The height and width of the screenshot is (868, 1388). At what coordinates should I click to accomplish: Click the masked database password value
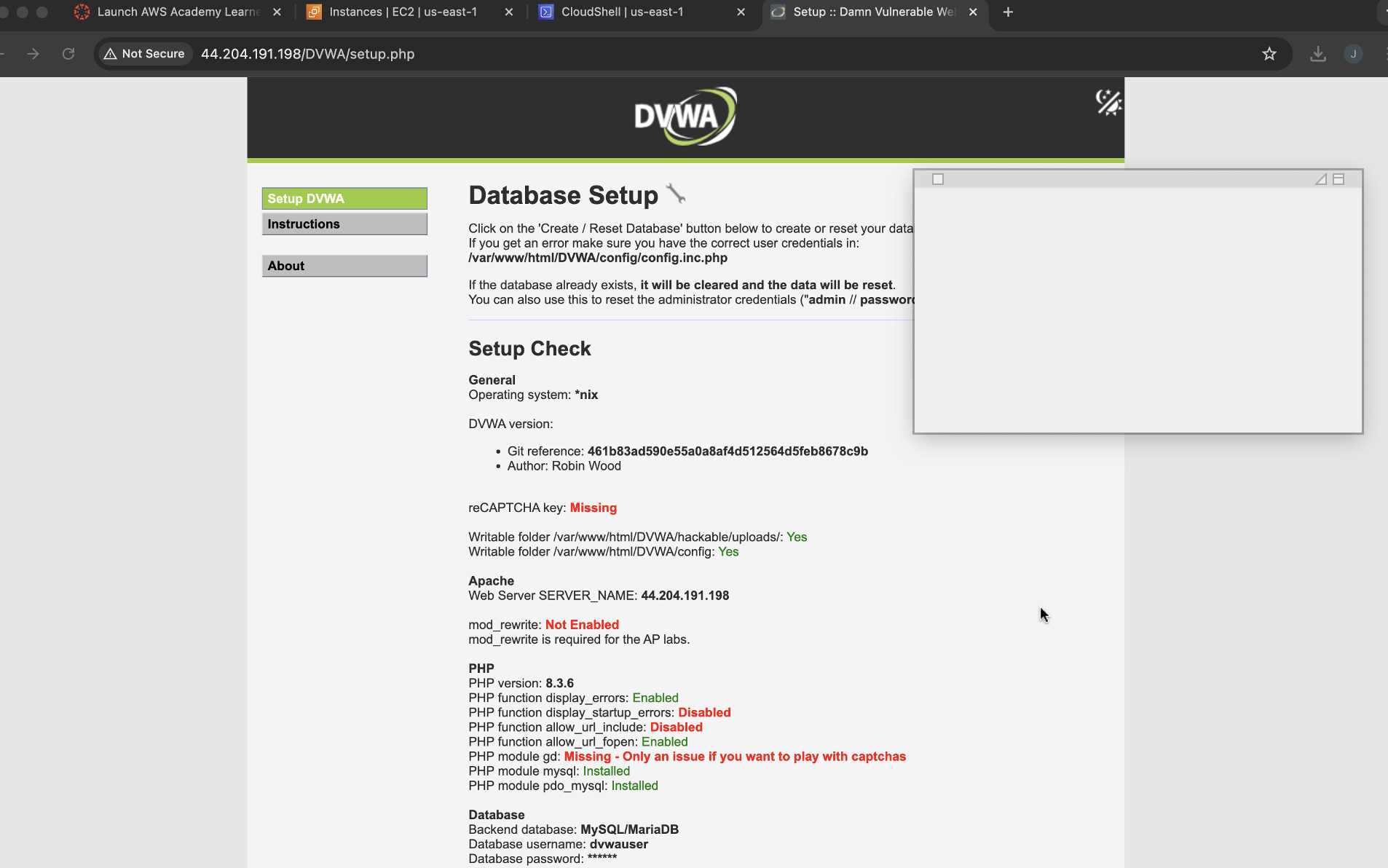point(602,858)
